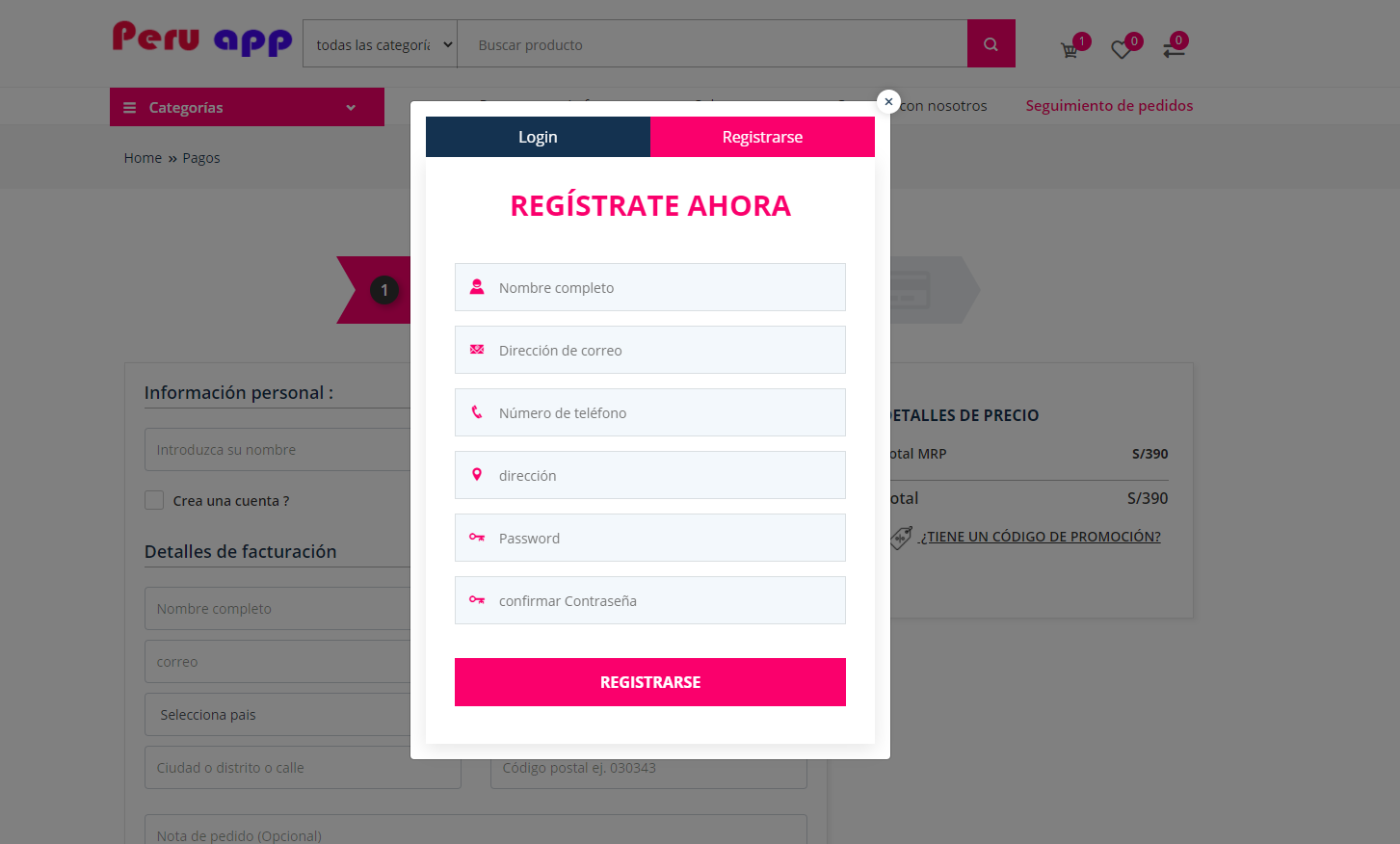Open the 'Selecciona pais' dropdown
The image size is (1400, 844).
[x=277, y=715]
